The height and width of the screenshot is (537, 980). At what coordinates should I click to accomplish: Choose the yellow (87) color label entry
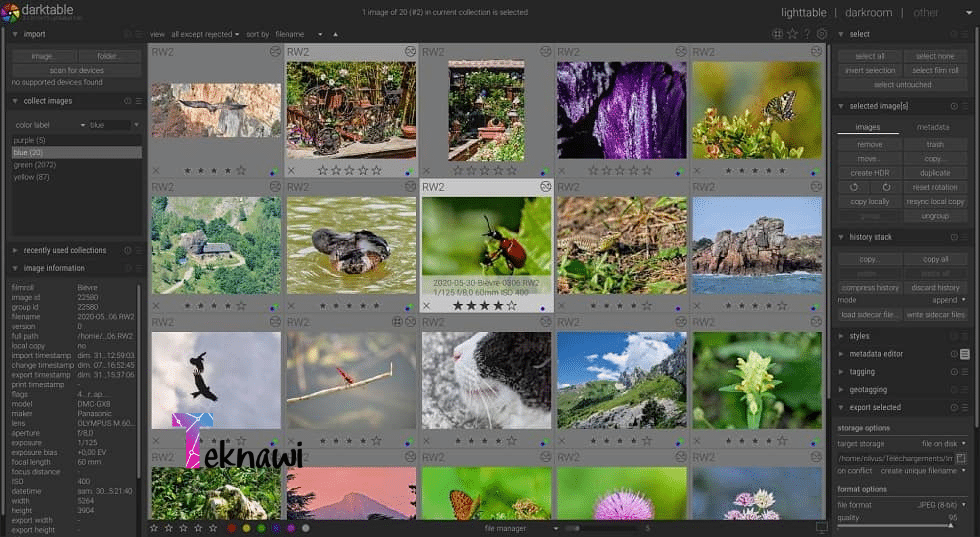[x=76, y=177]
